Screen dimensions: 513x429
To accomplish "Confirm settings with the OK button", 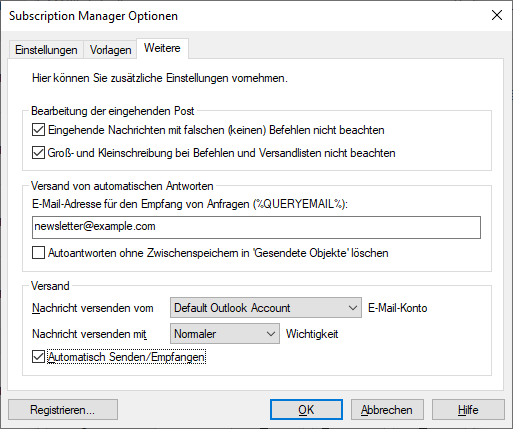I will [306, 410].
